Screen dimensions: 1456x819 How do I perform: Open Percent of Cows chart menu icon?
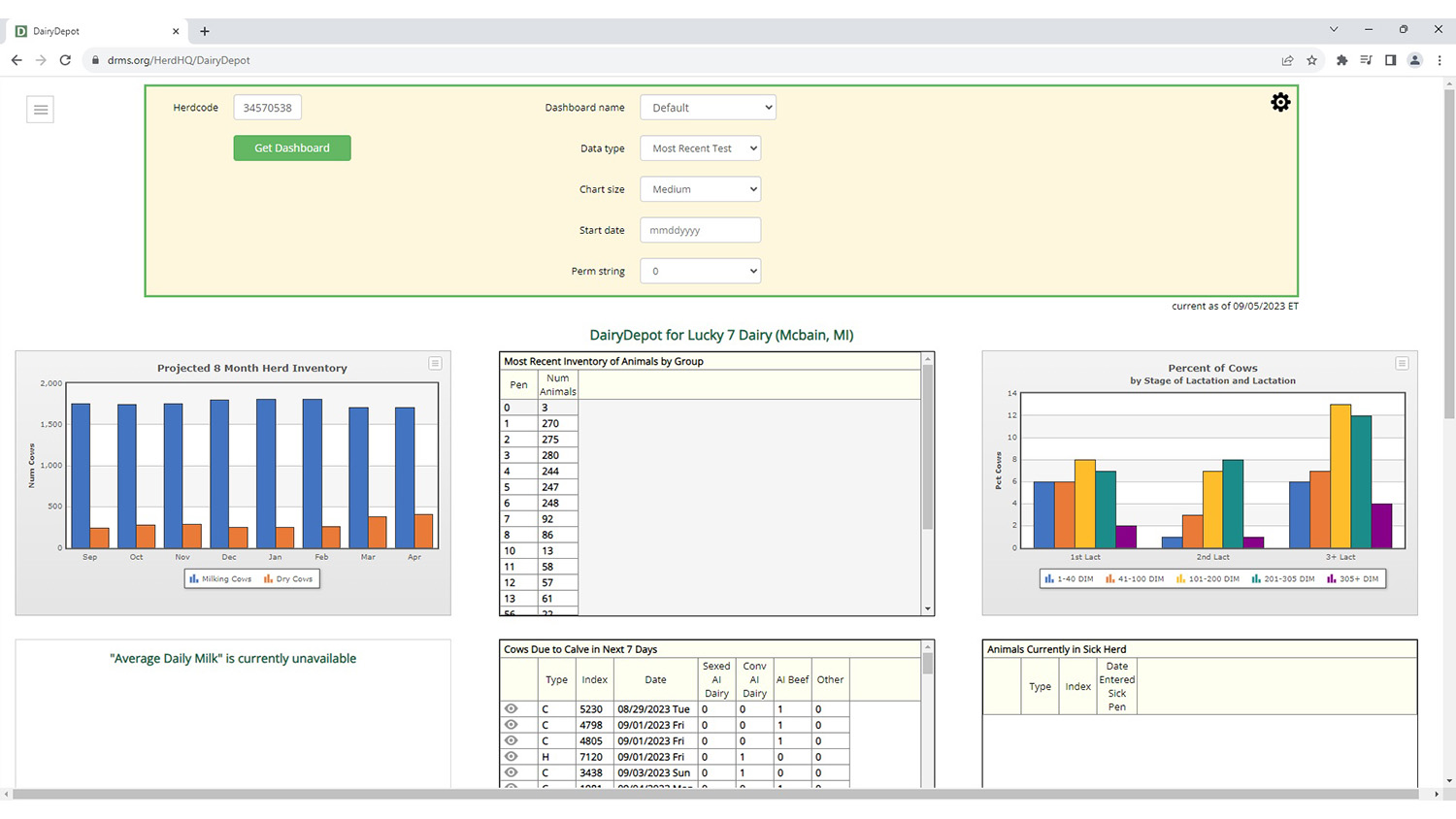(x=1402, y=363)
